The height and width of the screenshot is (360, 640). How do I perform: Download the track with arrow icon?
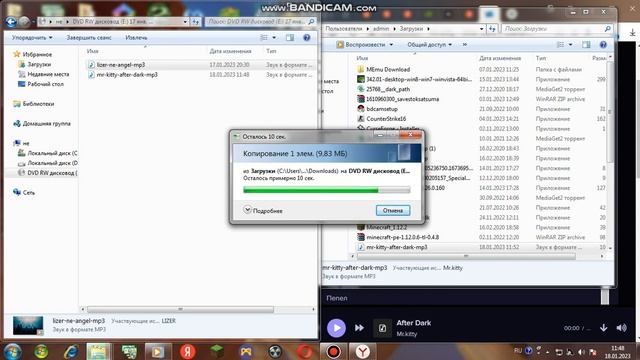pos(603,328)
